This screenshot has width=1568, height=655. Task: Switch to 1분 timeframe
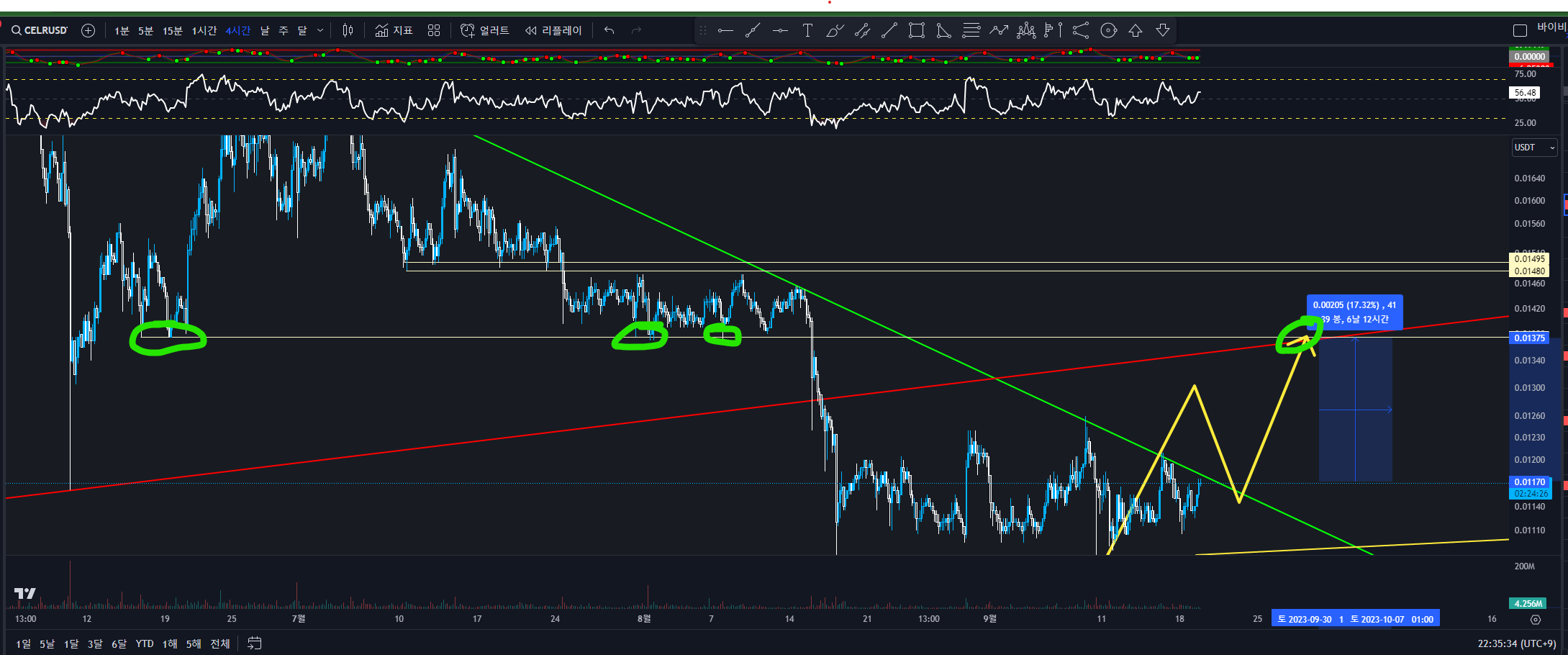(122, 30)
